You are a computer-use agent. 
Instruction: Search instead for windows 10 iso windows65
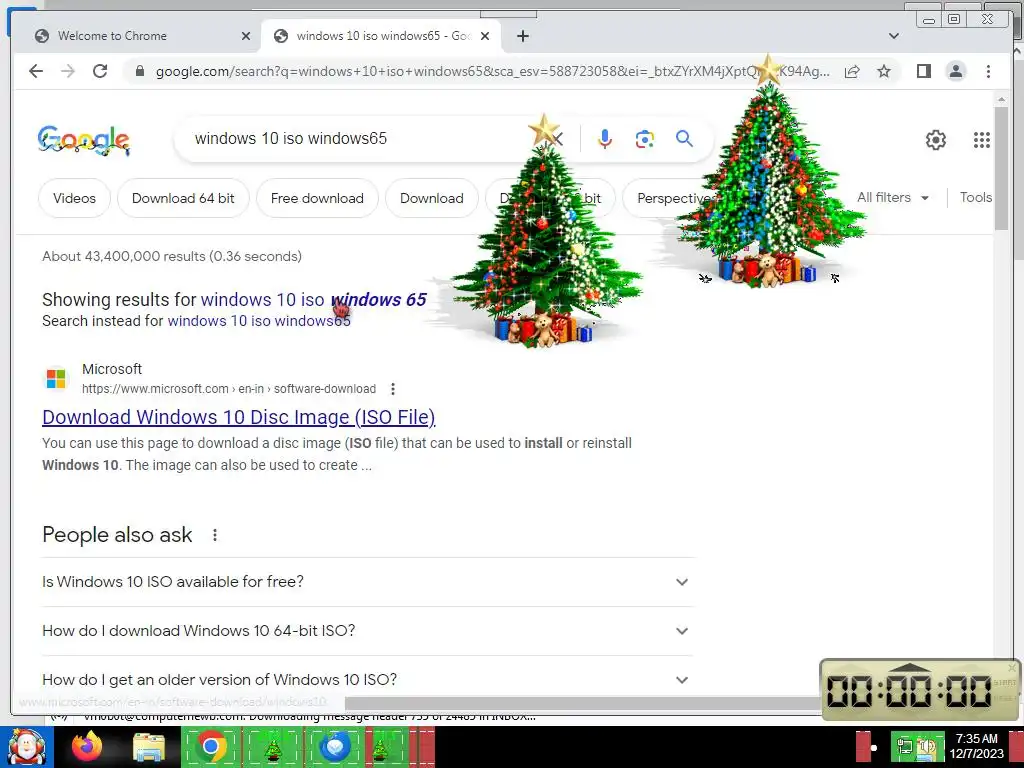(259, 321)
